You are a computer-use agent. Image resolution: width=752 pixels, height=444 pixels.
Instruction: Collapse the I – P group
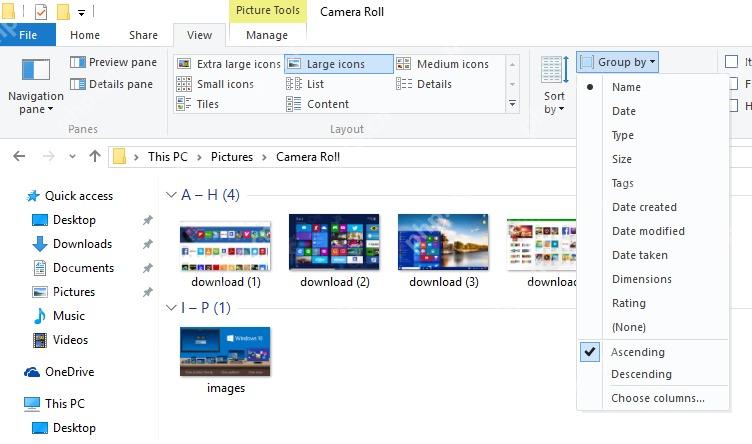pyautogui.click(x=171, y=307)
